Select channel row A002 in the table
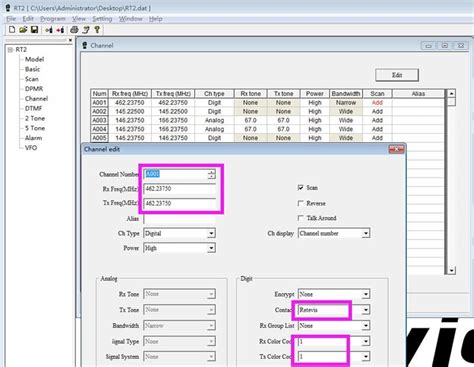Screen dimensions: 474x367 pos(268,111)
